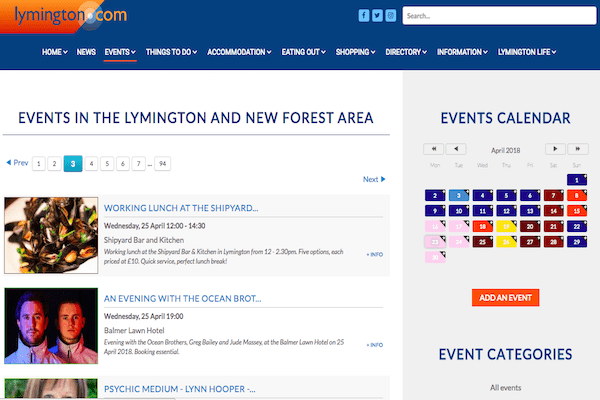Go to results page 6
The width and height of the screenshot is (600, 400).
[123, 164]
